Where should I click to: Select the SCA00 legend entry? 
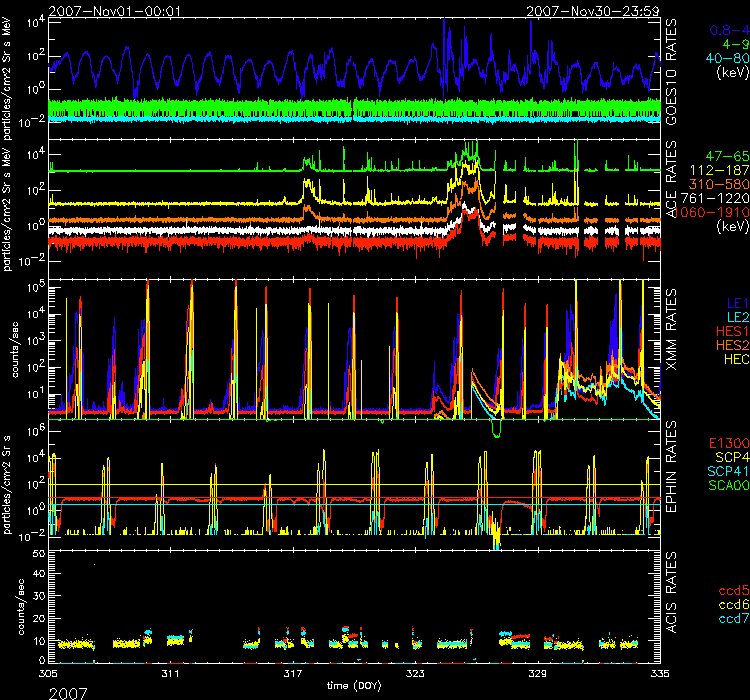pos(729,485)
